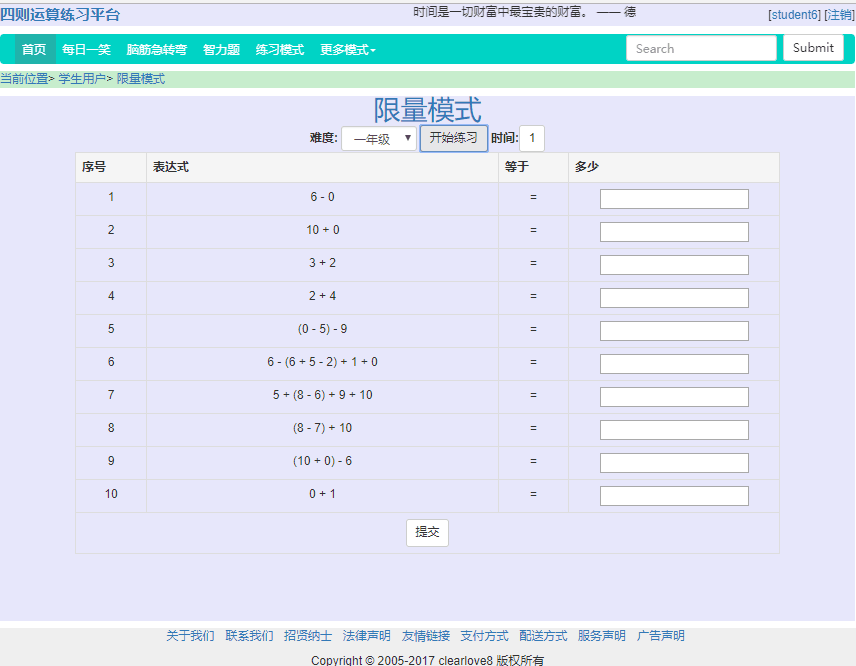The image size is (856, 666).
Task: Click the 四则运算练习平台 site title
Action: click(60, 14)
